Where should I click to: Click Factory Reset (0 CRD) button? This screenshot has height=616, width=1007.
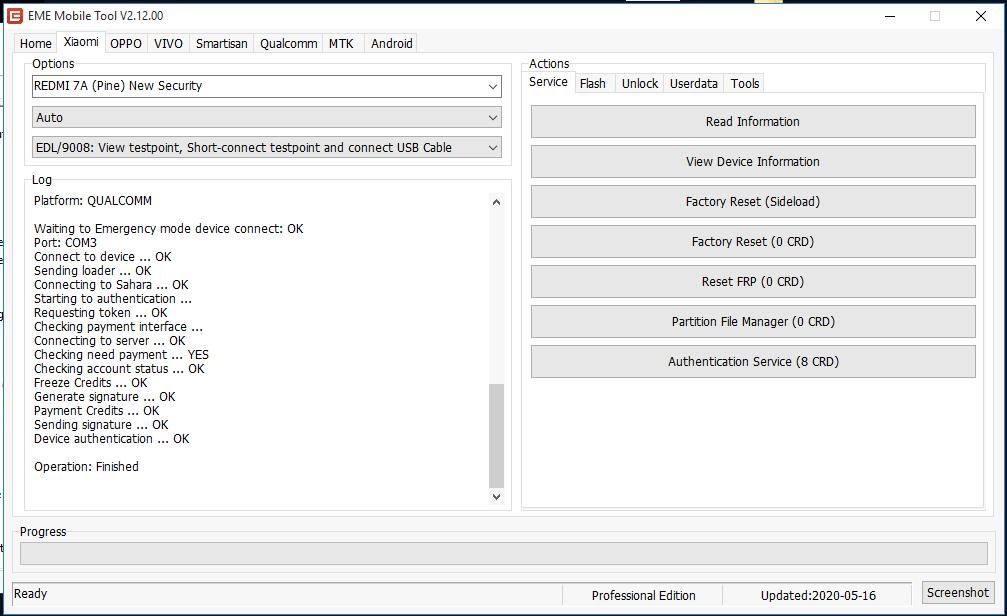pyautogui.click(x=753, y=242)
